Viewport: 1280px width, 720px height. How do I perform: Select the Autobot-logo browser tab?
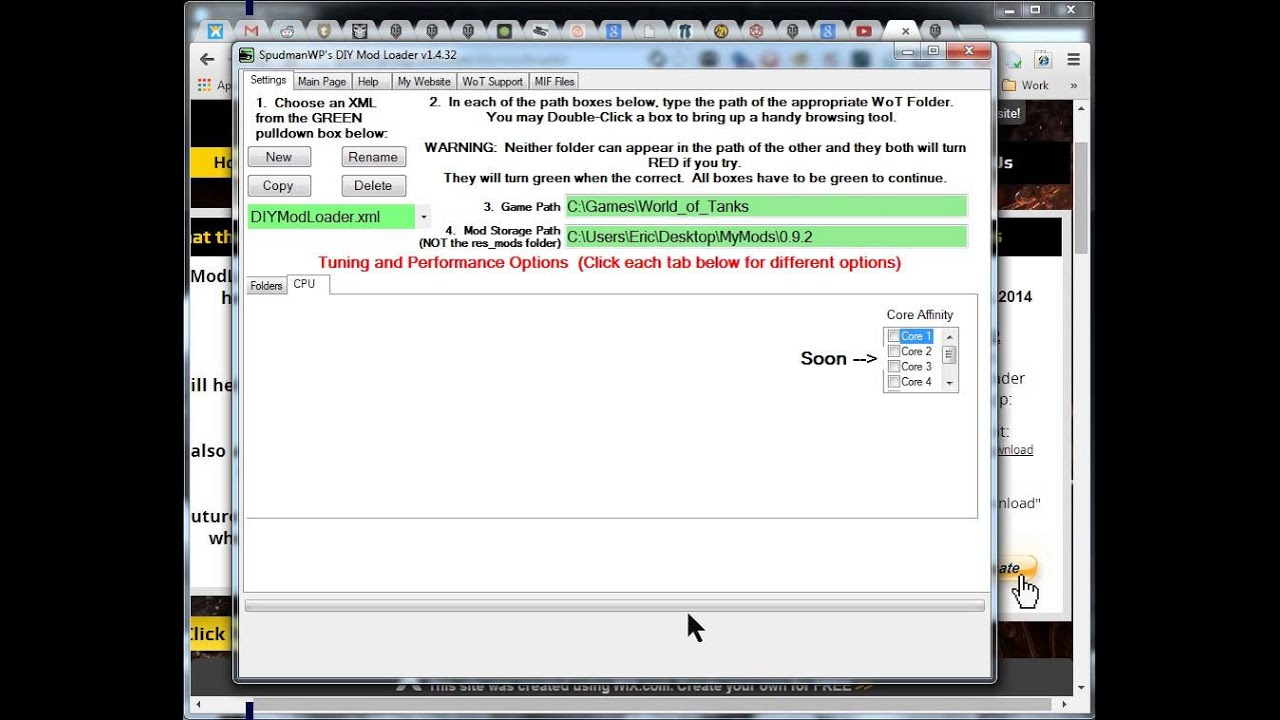[359, 31]
